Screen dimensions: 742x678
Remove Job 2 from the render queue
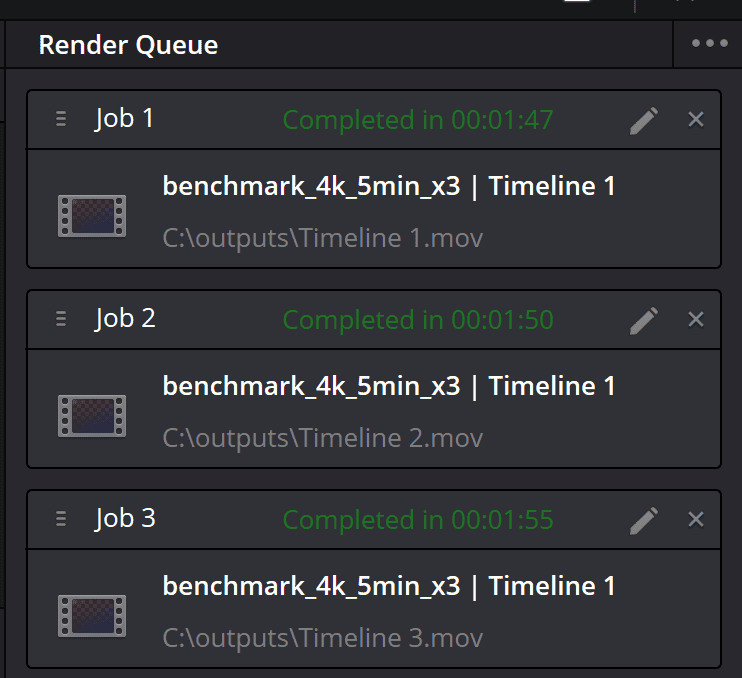coord(696,320)
